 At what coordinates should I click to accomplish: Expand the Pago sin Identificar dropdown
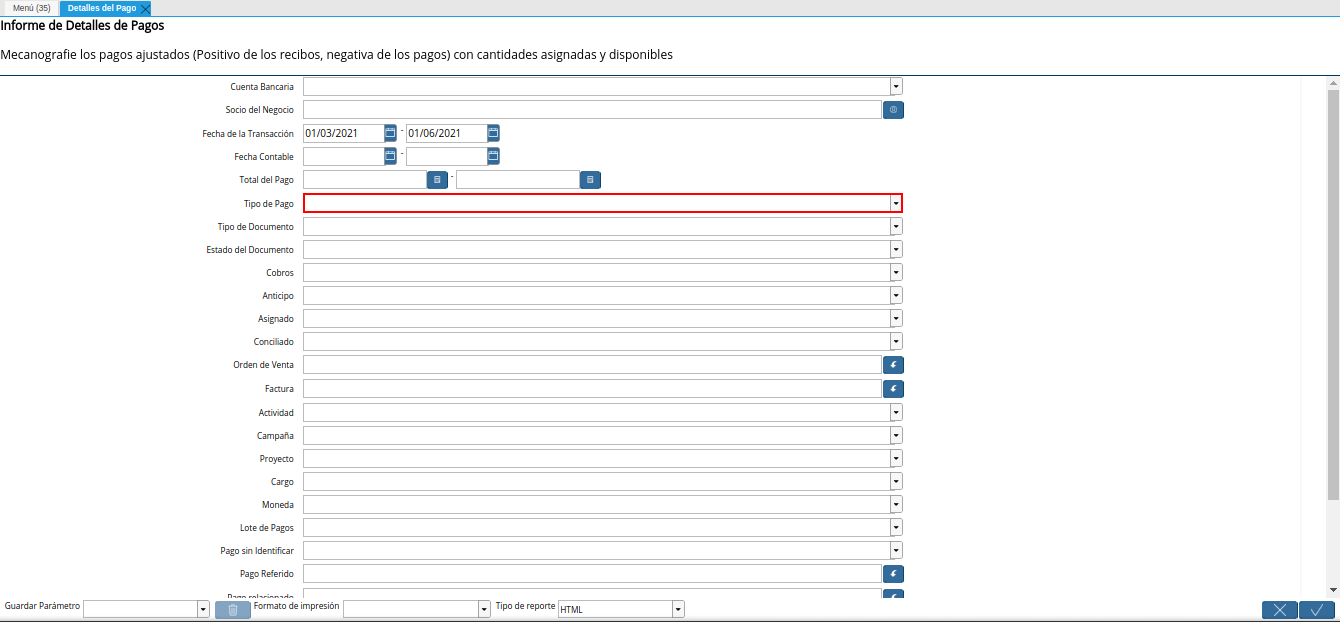896,551
